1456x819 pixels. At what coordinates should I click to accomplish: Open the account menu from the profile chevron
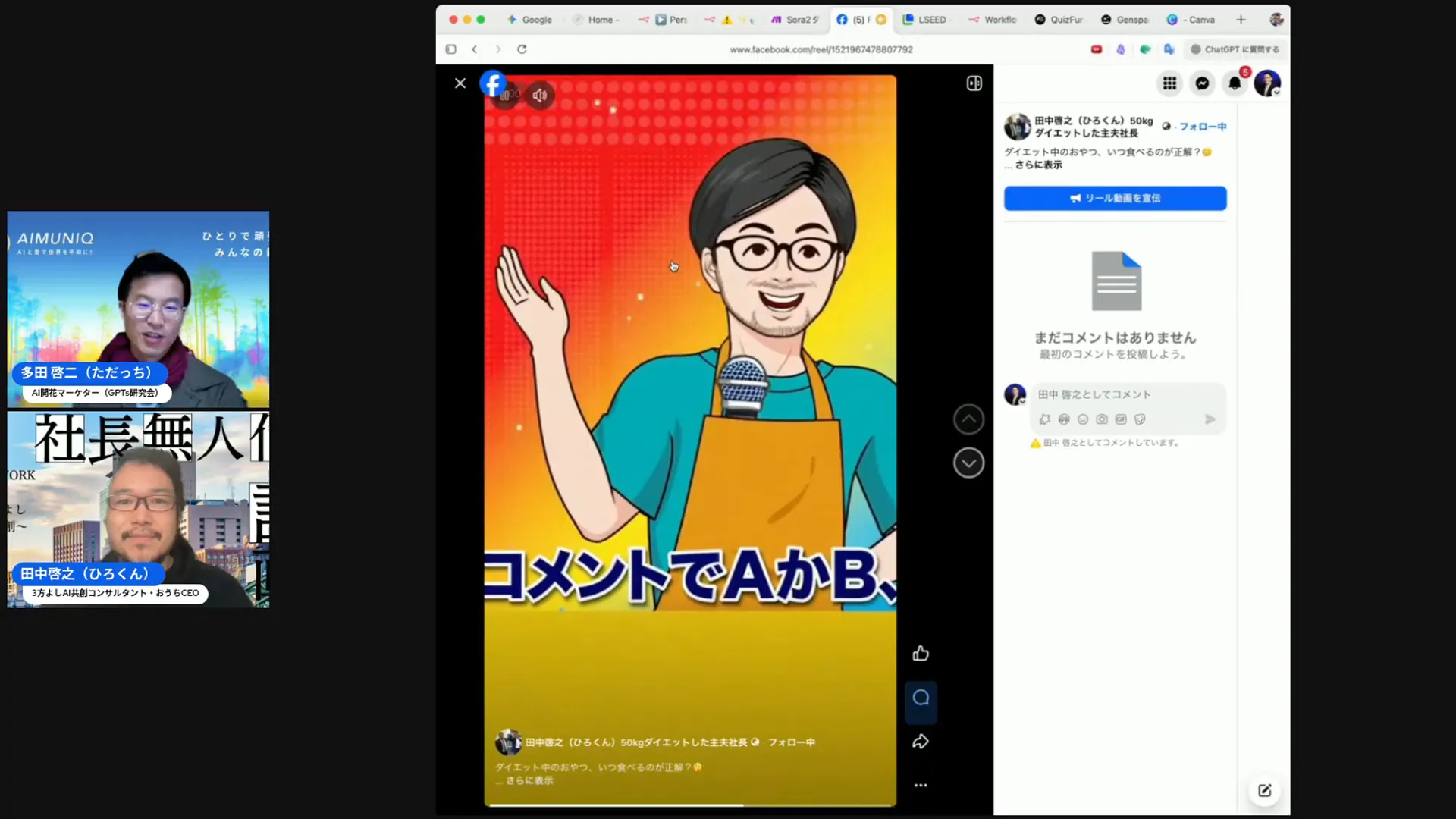[1267, 83]
